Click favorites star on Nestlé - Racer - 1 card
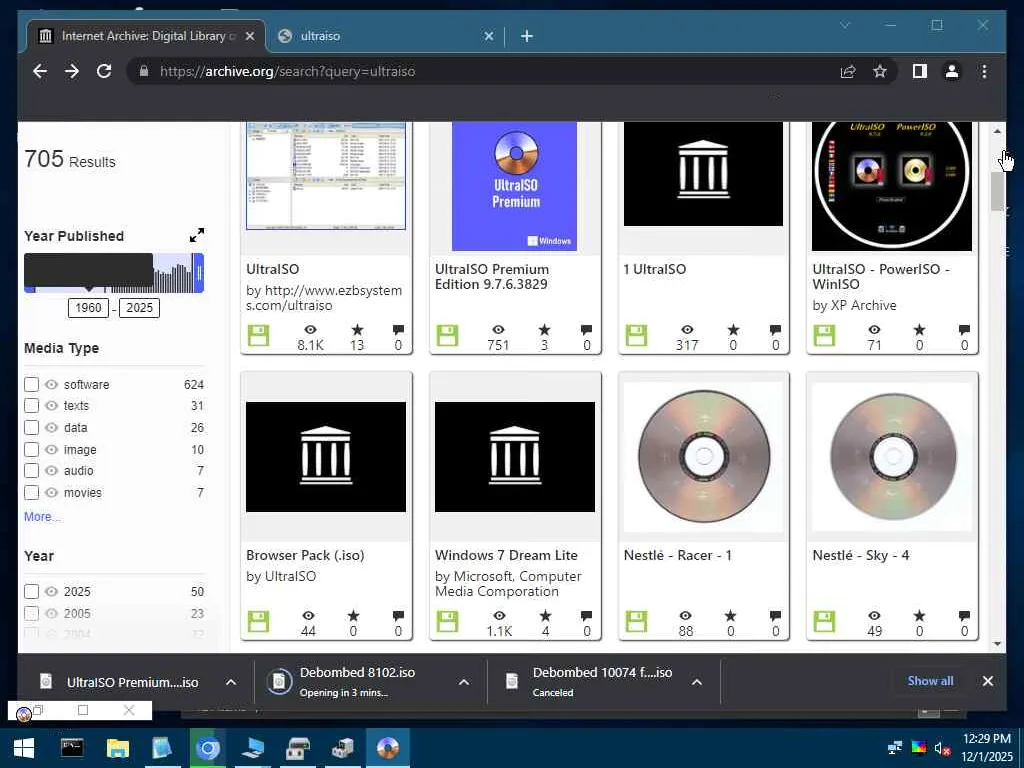 click(x=731, y=616)
